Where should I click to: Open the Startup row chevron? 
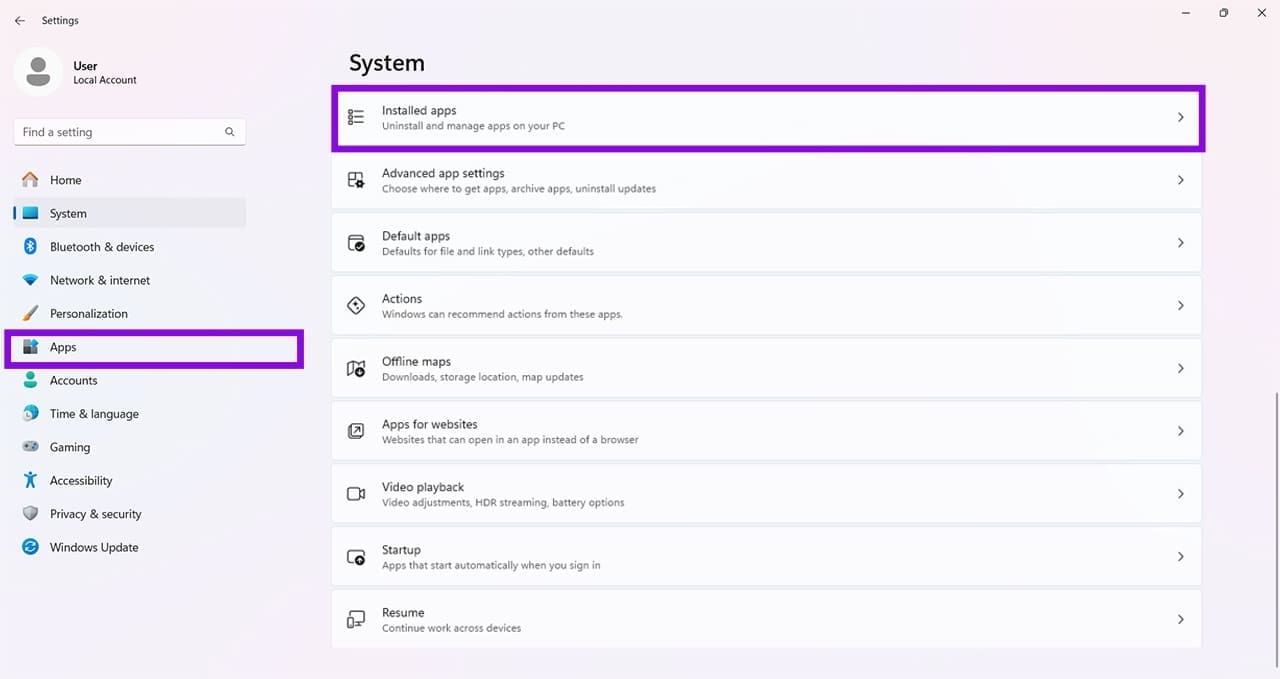click(x=1181, y=557)
